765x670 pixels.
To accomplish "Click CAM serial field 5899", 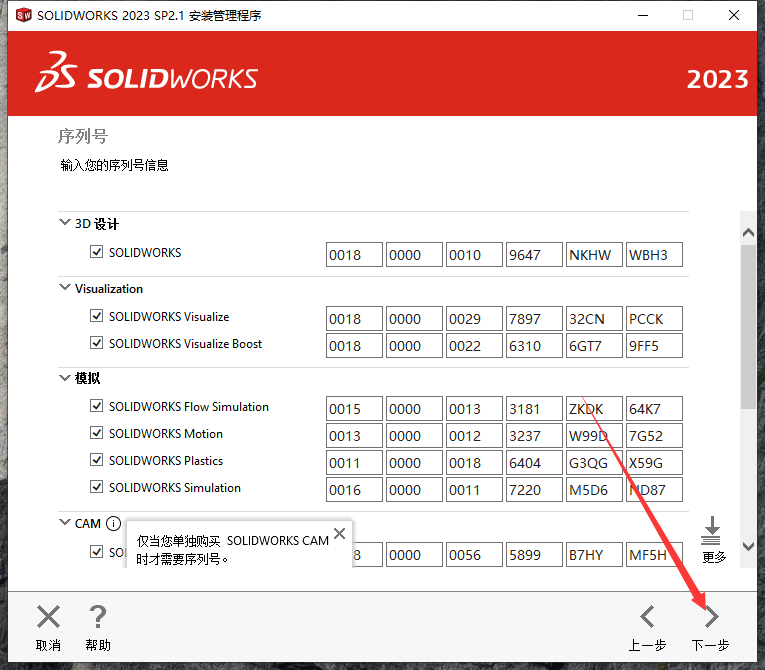I will [x=534, y=554].
